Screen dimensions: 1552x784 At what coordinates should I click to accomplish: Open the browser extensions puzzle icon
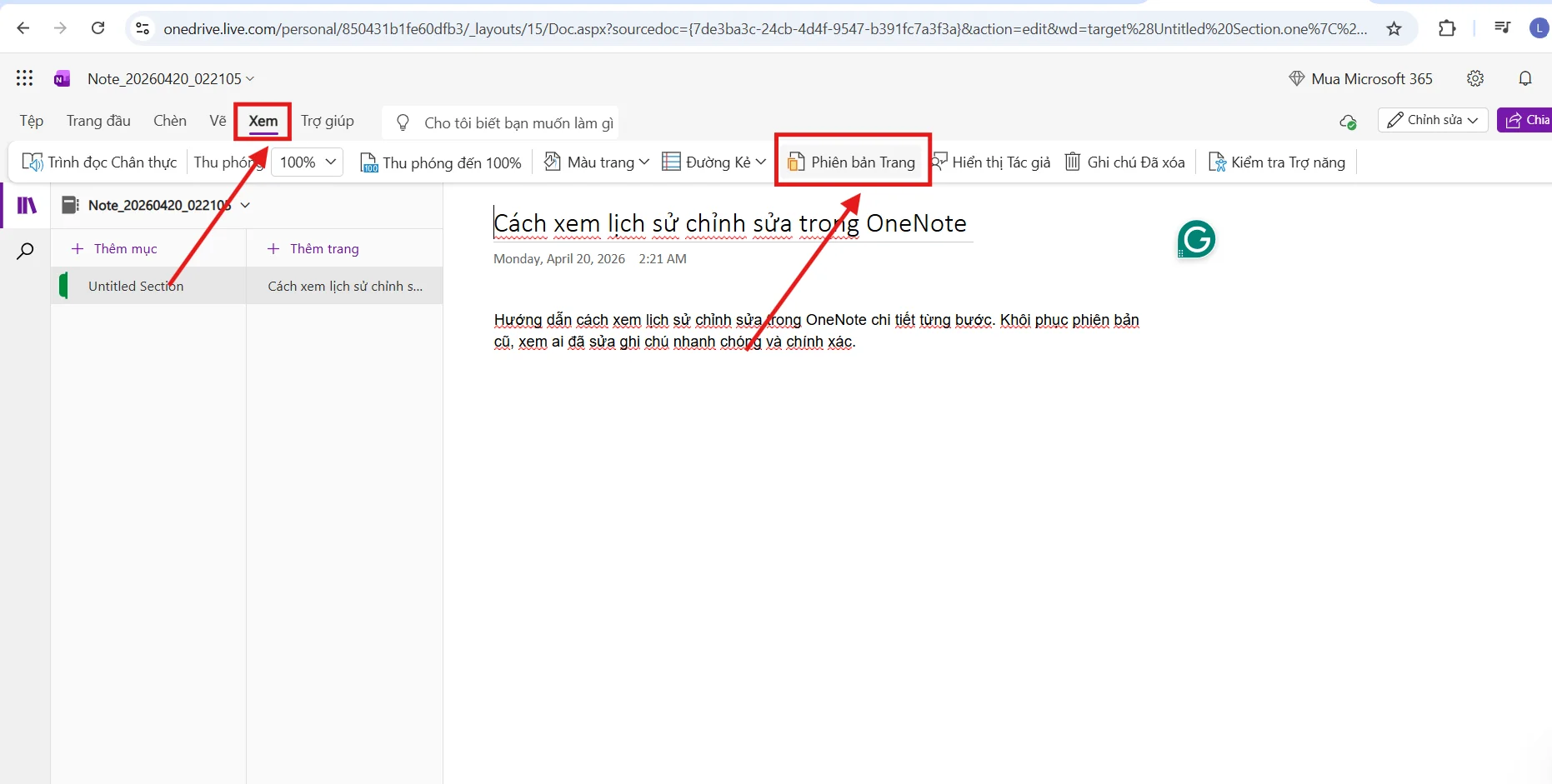point(1447,28)
